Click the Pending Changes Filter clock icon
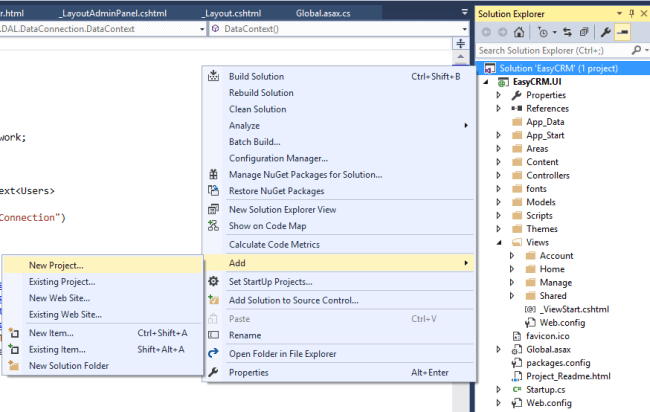Screen dimensions: 650x412 (542, 32)
